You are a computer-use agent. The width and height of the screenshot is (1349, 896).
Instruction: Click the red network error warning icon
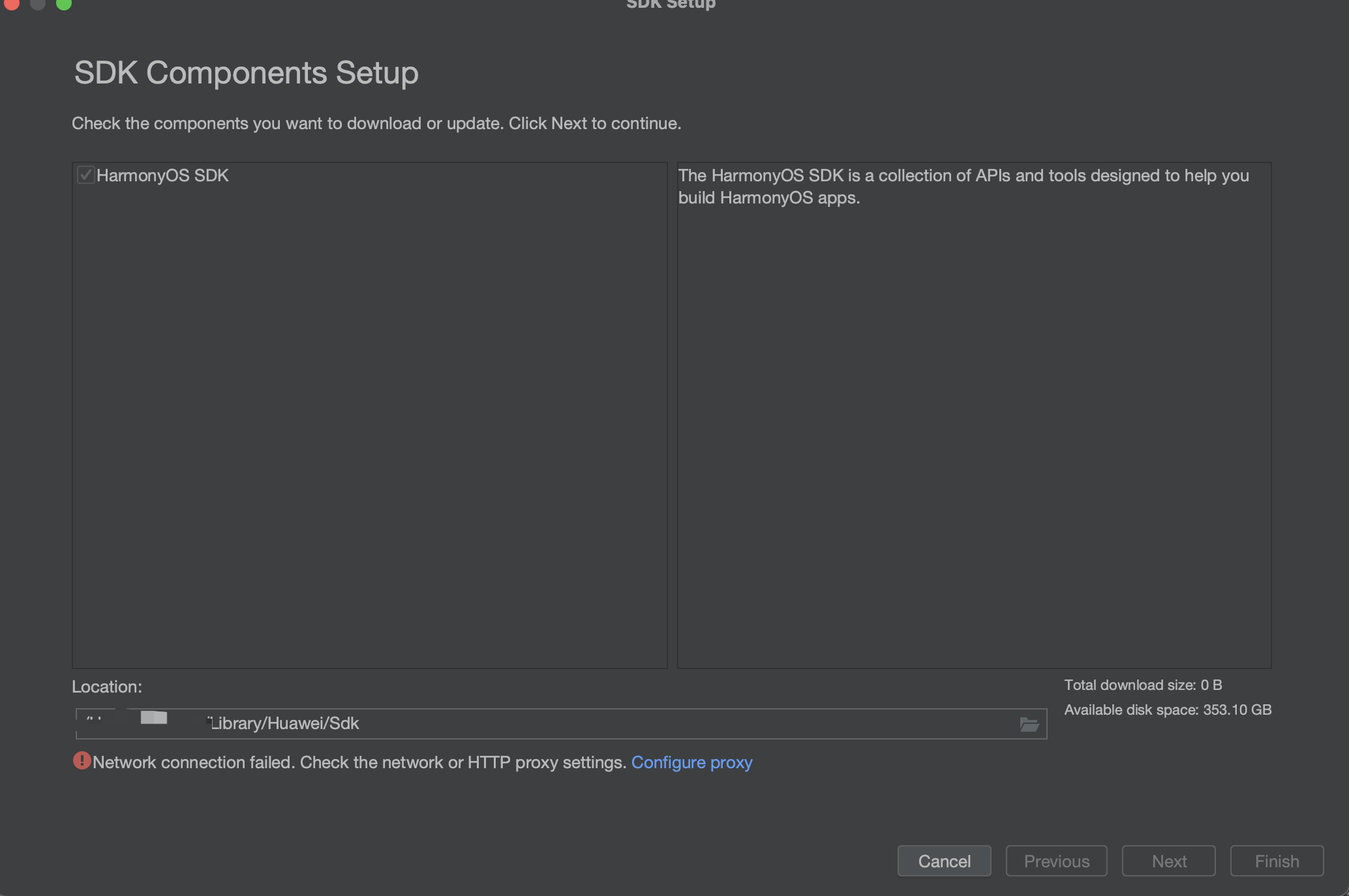pos(82,760)
